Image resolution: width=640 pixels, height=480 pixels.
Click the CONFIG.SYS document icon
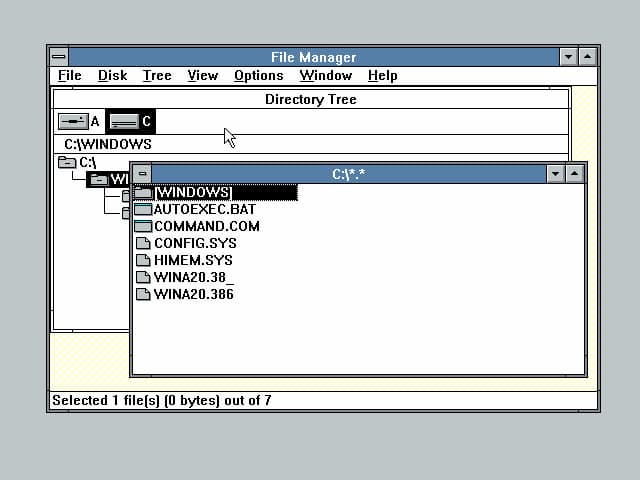tap(143, 243)
